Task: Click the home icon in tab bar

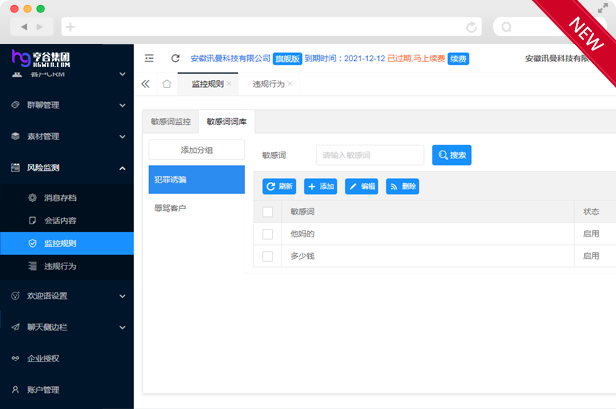Action: pyautogui.click(x=167, y=84)
